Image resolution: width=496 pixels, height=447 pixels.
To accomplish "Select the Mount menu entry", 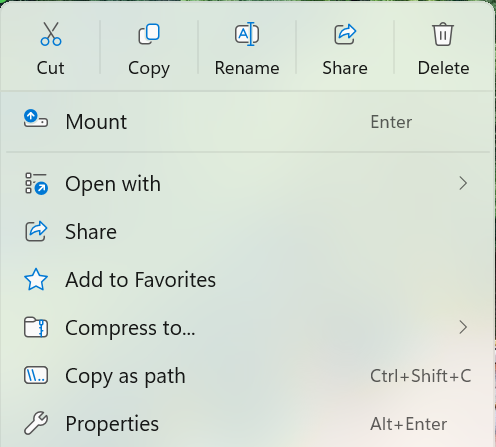I will coord(248,122).
